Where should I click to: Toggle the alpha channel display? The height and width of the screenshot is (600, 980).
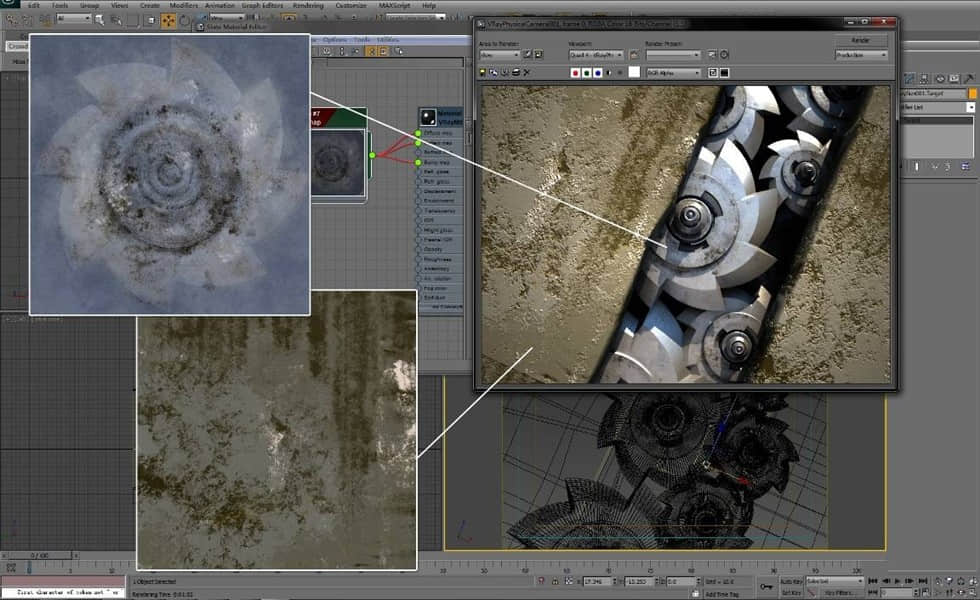[x=609, y=73]
